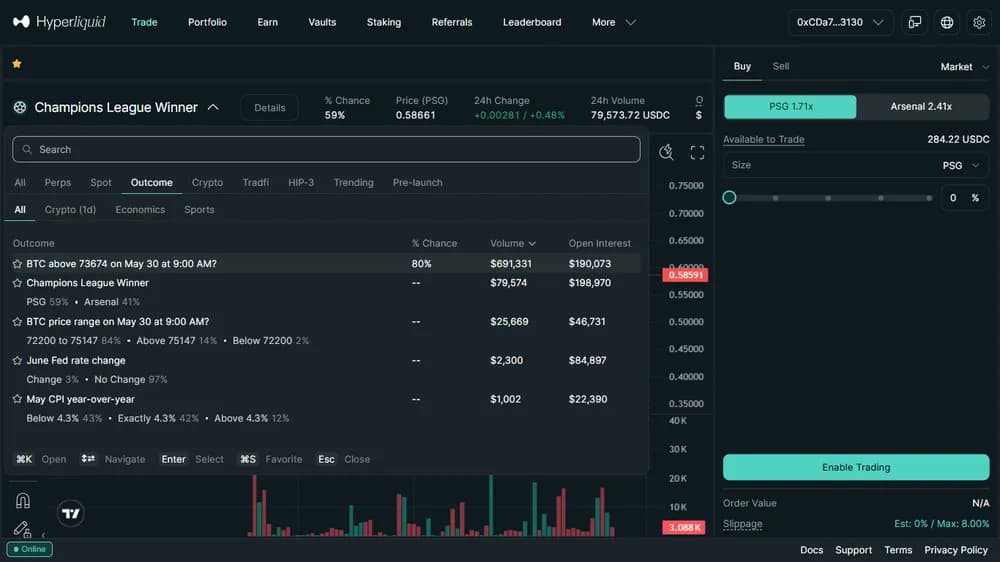Click the size percentage input box
The image size is (1000, 562).
pos(964,198)
